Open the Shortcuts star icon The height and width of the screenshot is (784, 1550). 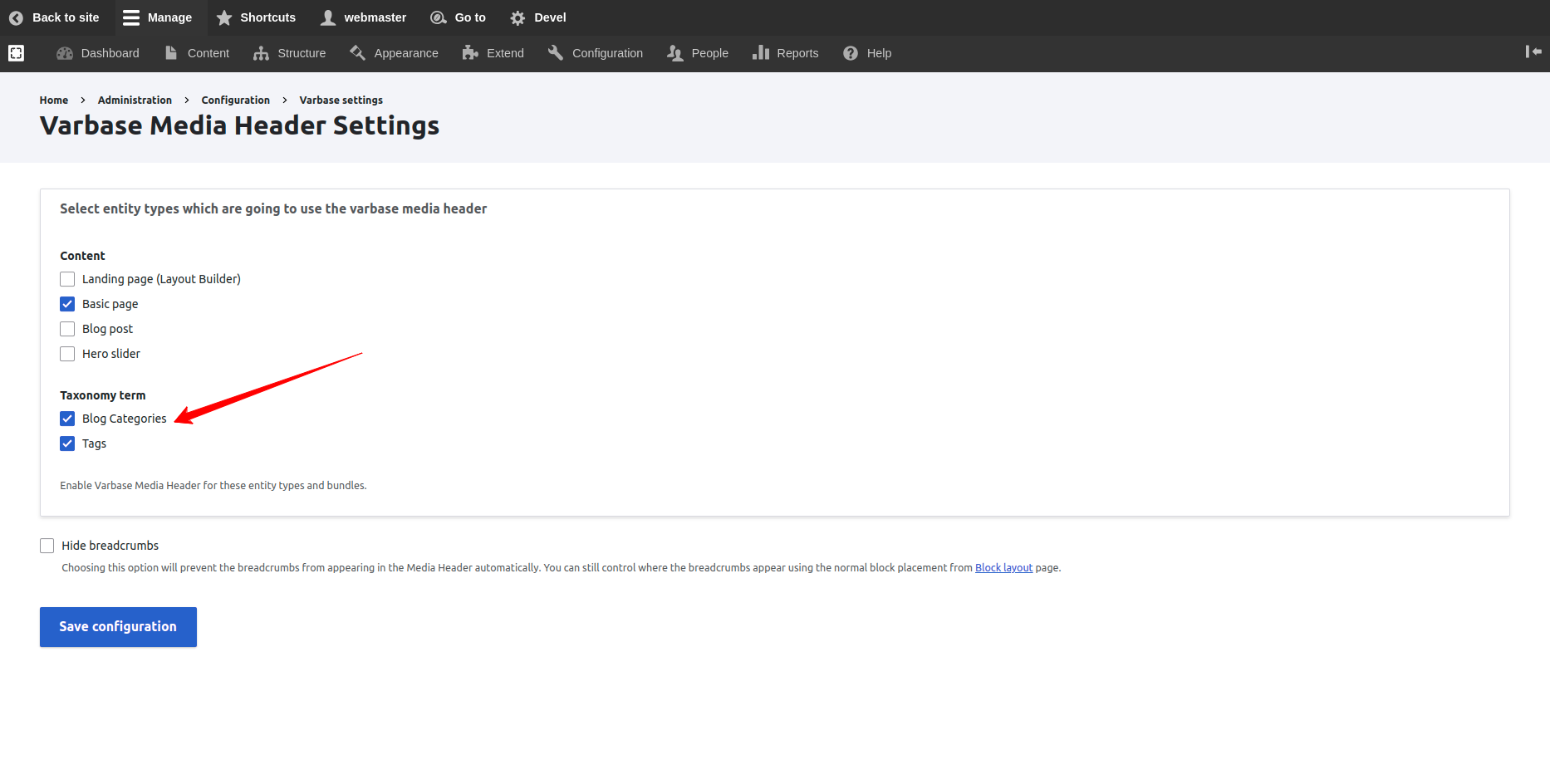(224, 17)
